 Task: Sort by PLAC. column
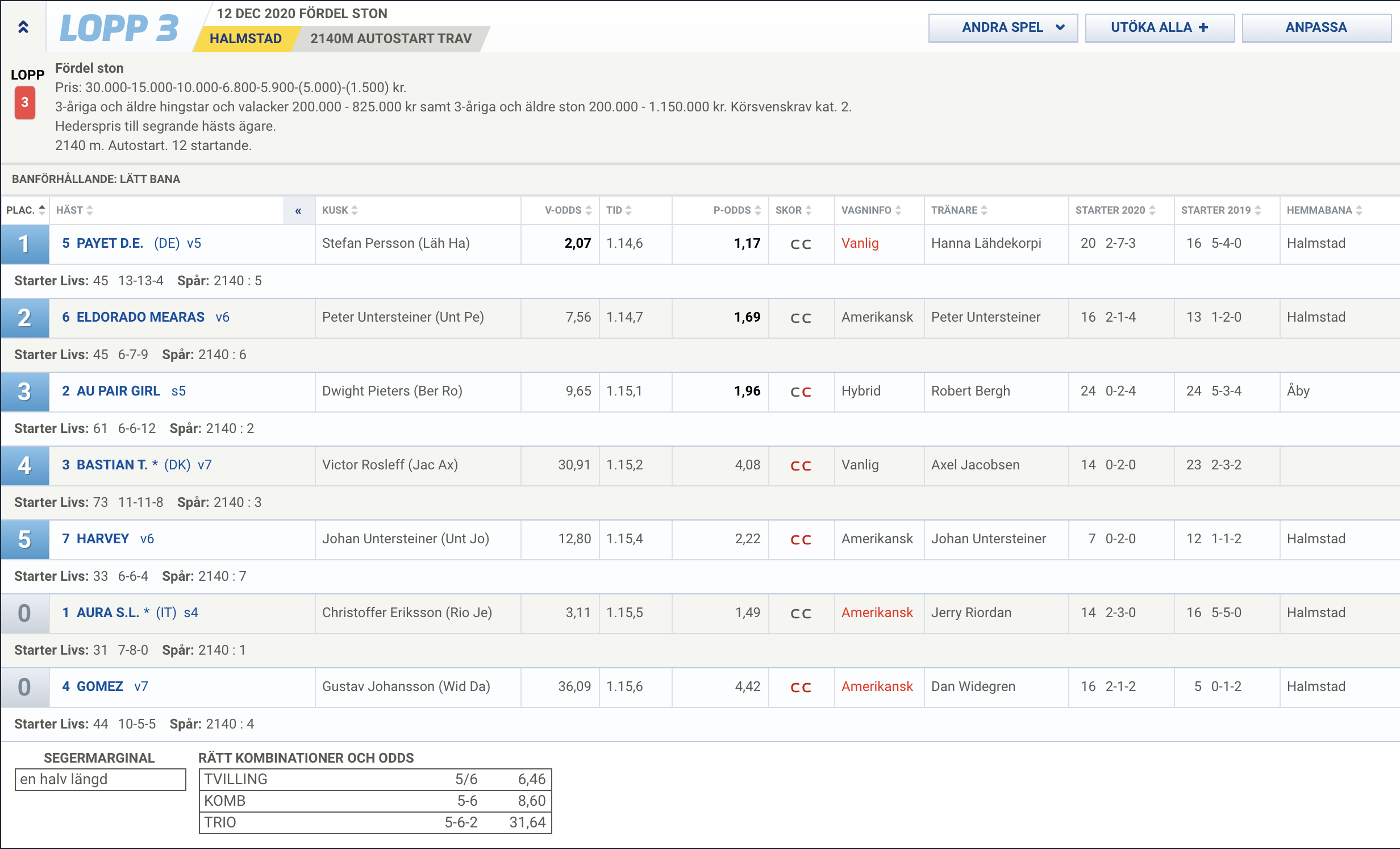pos(26,210)
